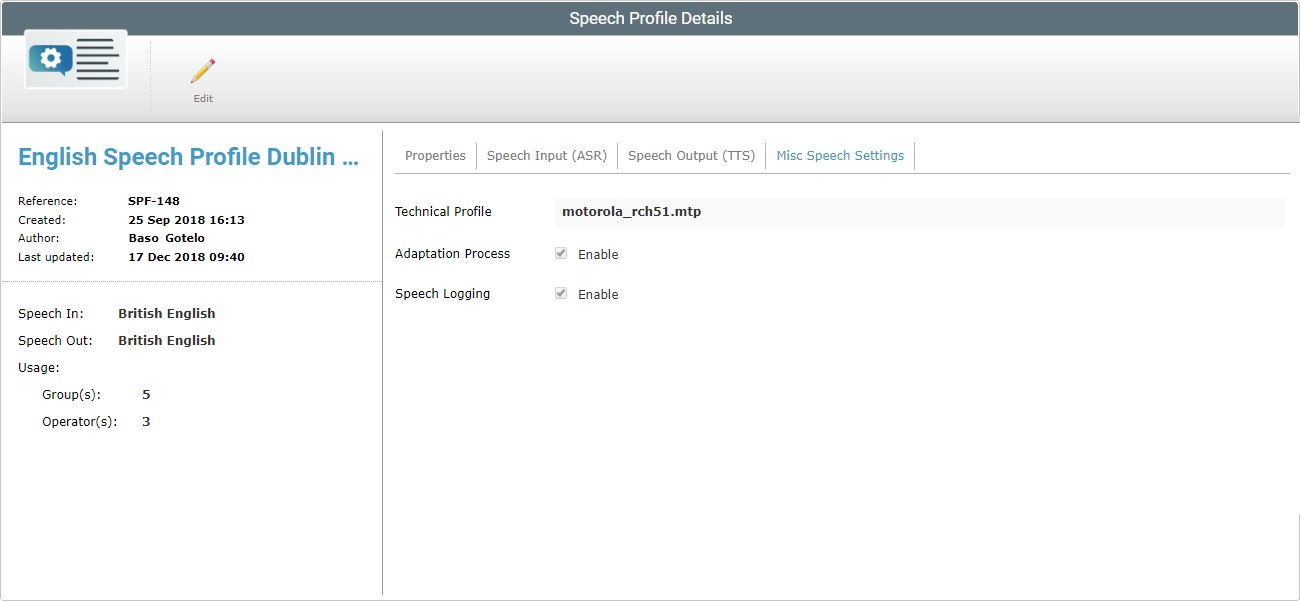Switch to the Properties tab
The height and width of the screenshot is (601, 1300).
(435, 155)
